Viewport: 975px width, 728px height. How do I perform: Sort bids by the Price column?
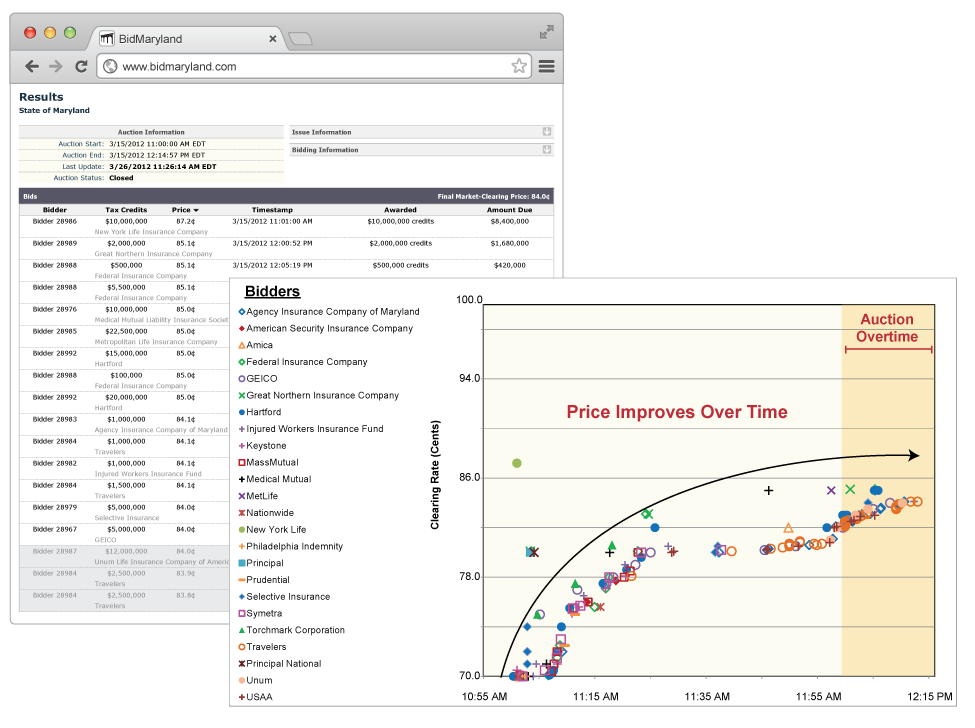point(185,210)
